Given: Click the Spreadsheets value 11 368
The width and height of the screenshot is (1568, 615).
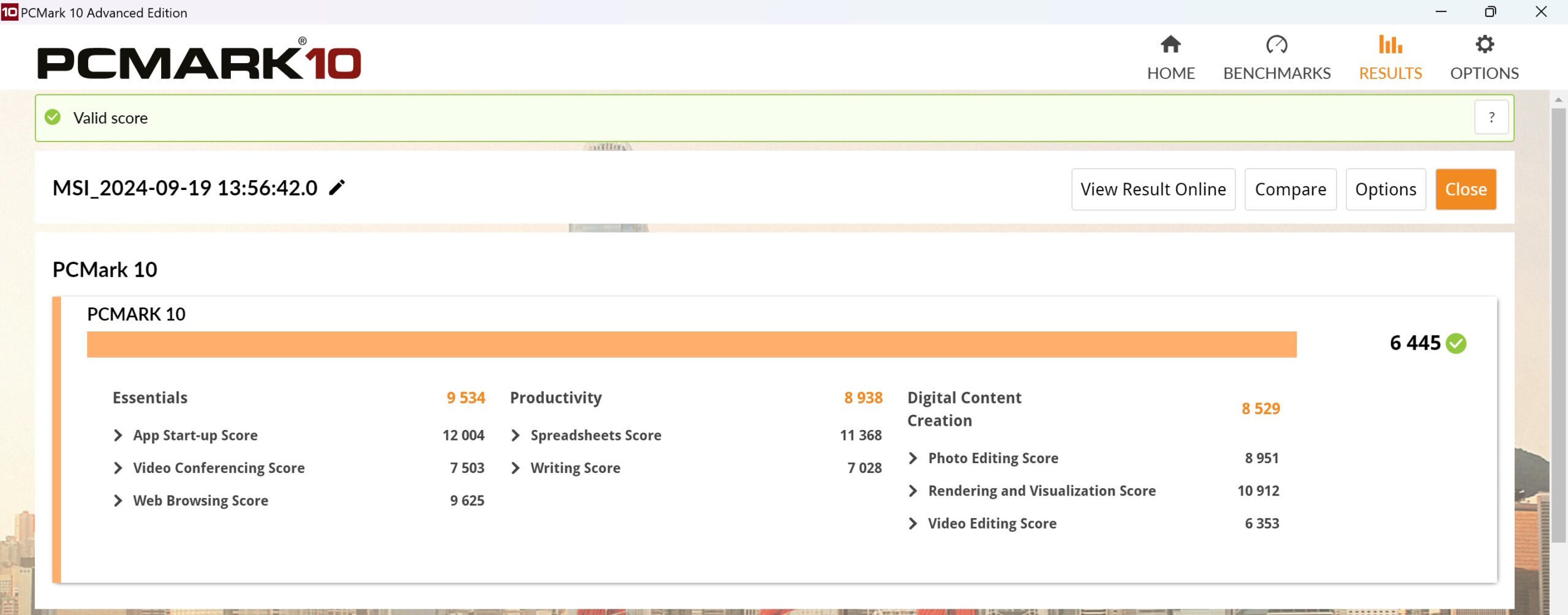Looking at the screenshot, I should pyautogui.click(x=861, y=436).
